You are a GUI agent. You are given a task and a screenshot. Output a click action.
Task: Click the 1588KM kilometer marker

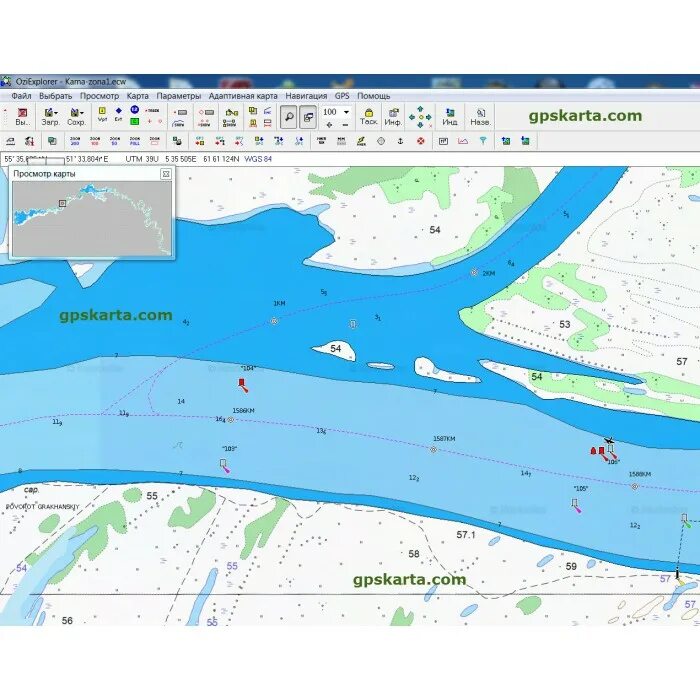tap(634, 487)
